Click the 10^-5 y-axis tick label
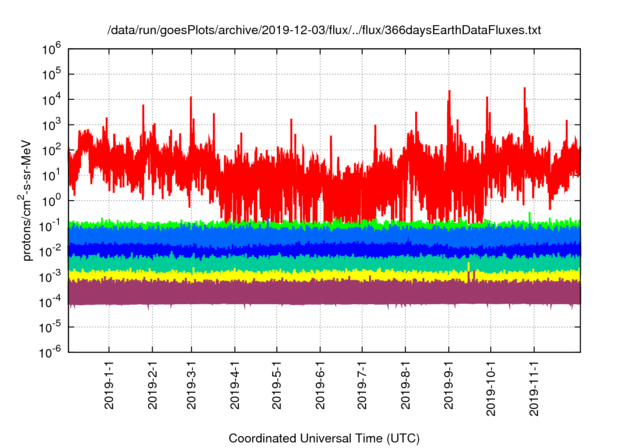 (x=51, y=327)
